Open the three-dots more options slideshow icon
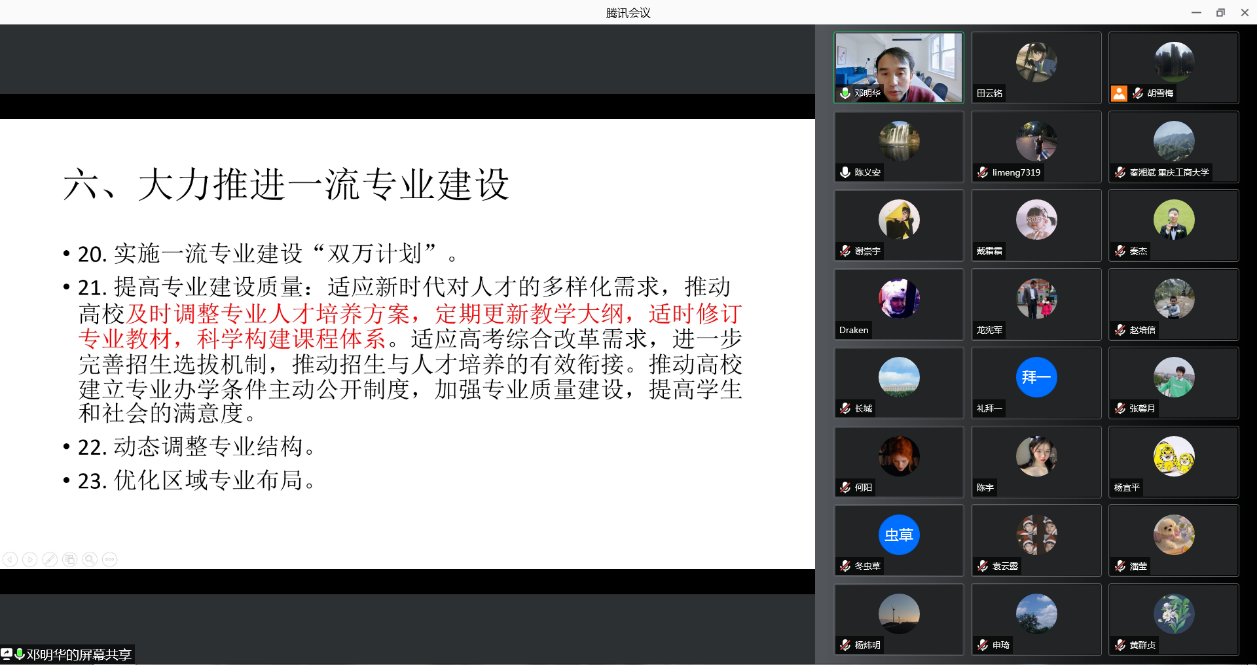 (x=110, y=559)
